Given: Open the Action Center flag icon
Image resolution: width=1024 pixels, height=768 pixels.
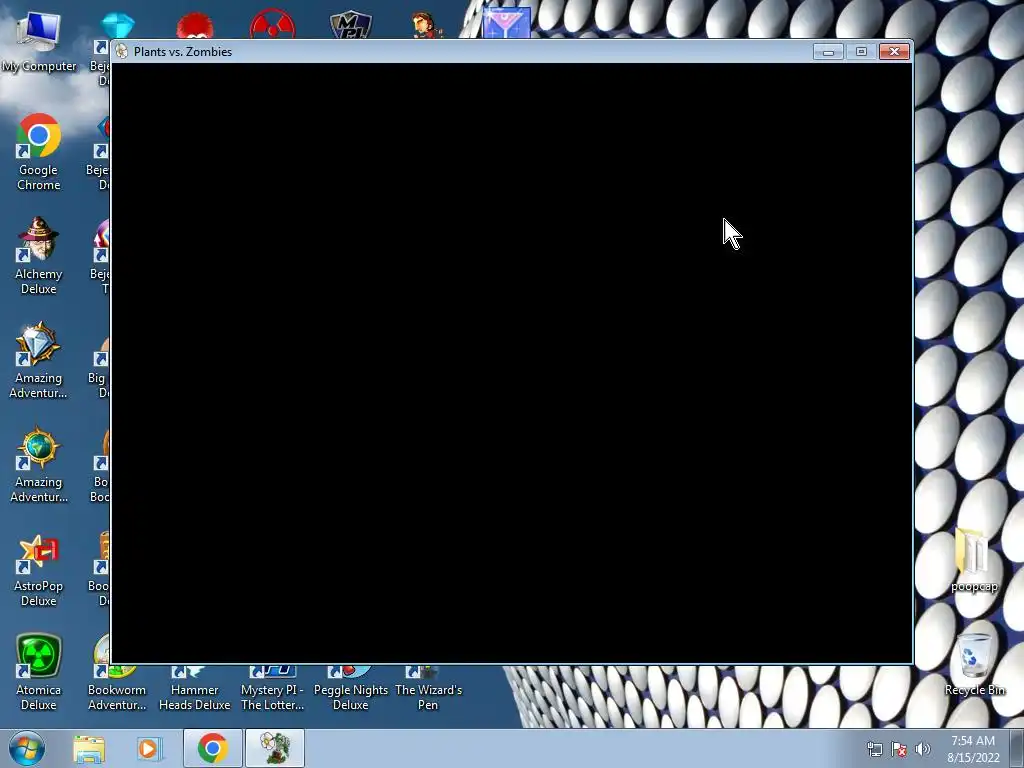Looking at the screenshot, I should coord(899,749).
